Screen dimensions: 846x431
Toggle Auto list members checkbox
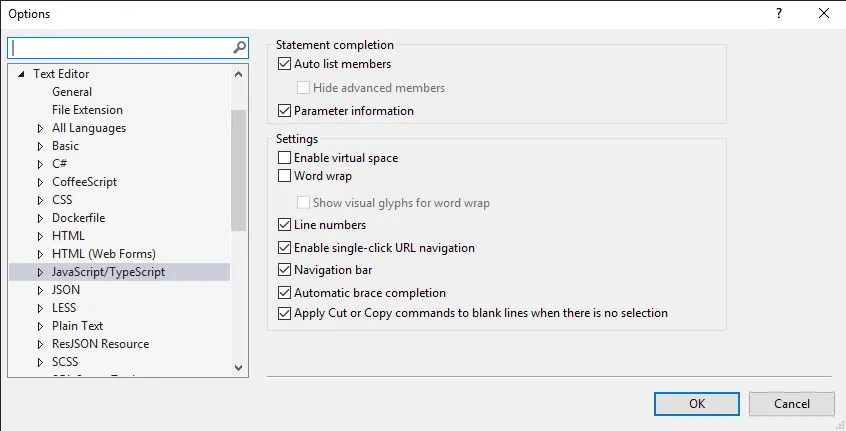click(x=284, y=64)
